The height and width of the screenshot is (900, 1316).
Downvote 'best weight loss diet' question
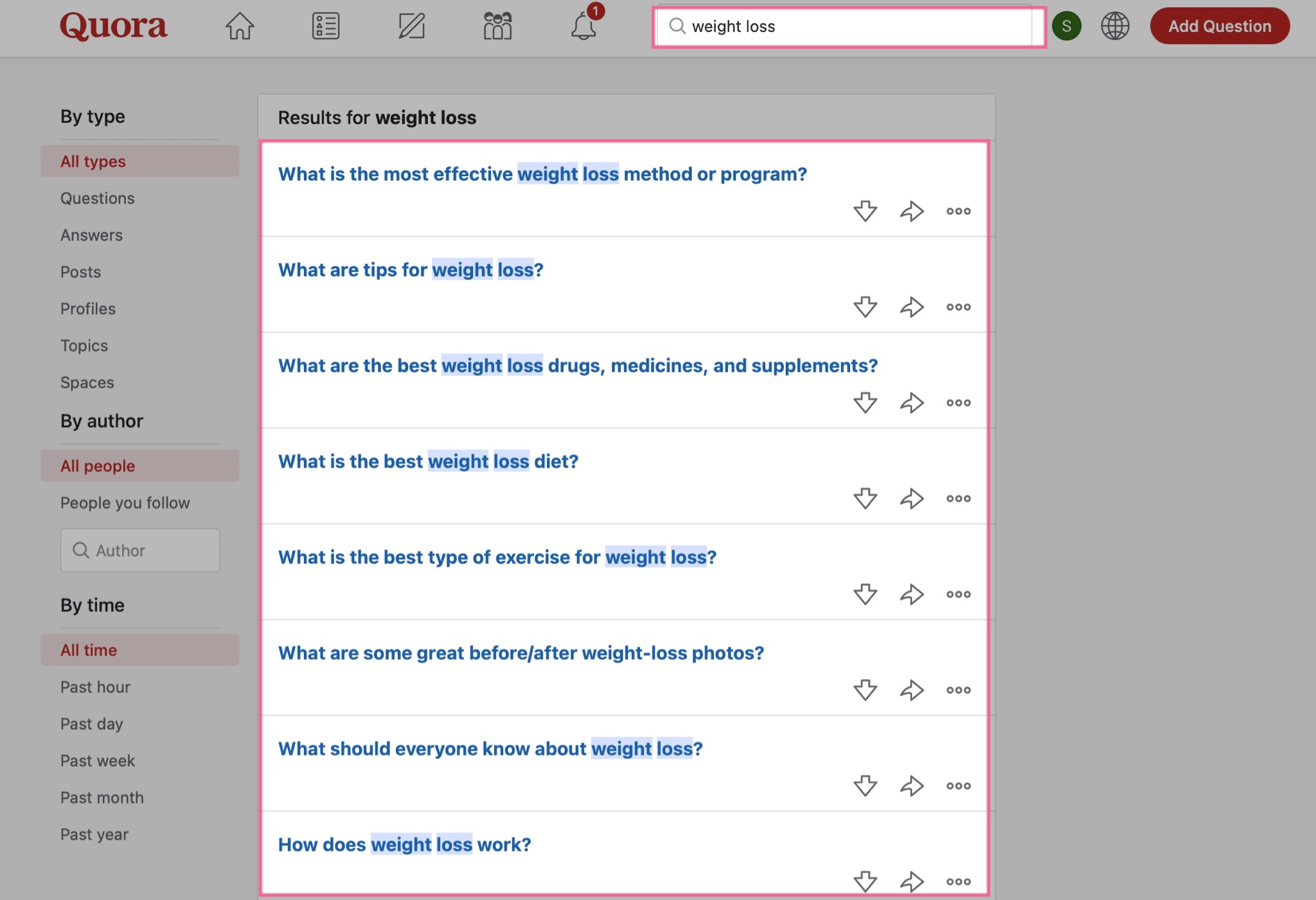point(866,498)
